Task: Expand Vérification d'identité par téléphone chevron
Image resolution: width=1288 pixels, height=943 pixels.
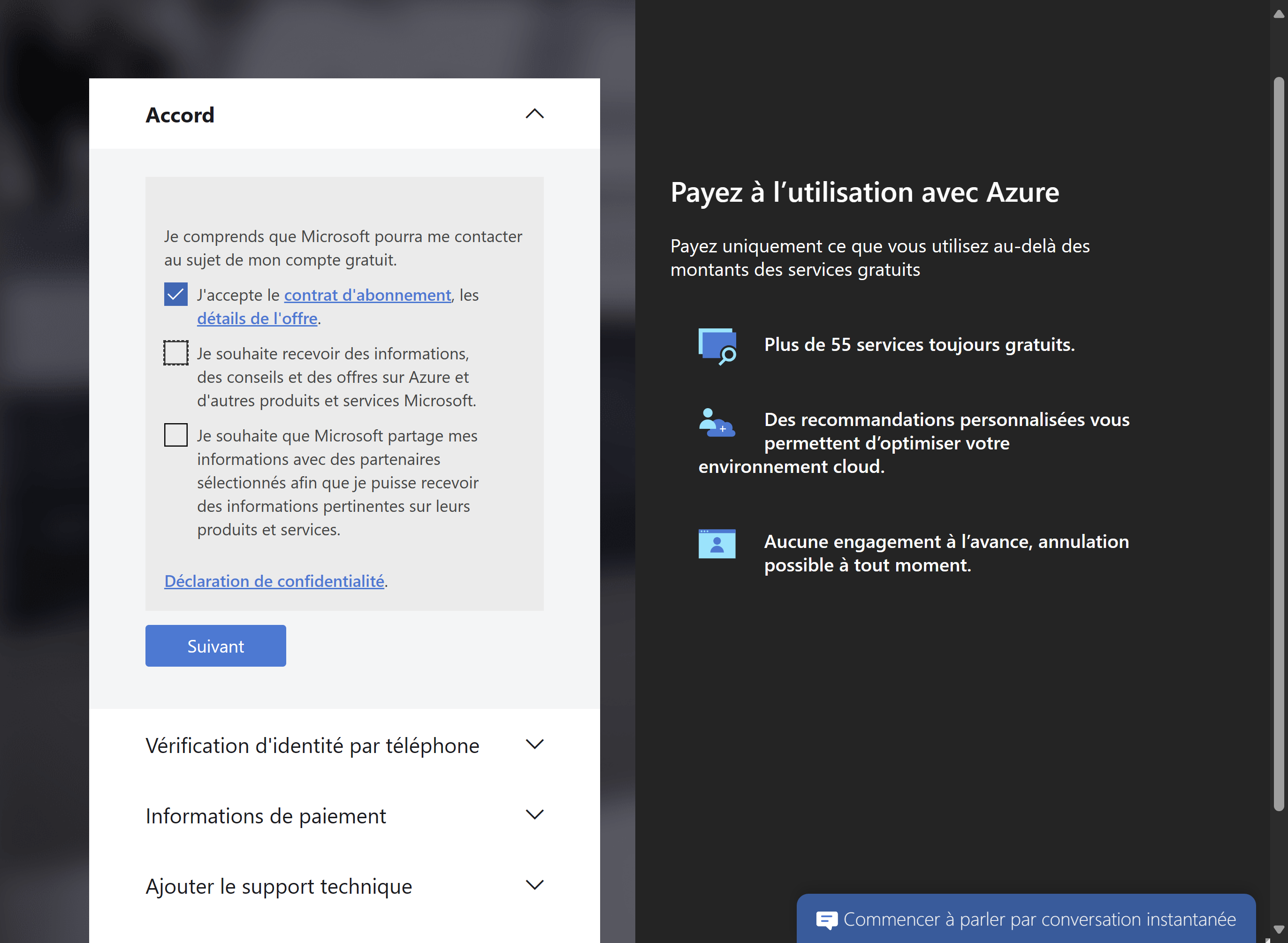Action: click(x=534, y=745)
